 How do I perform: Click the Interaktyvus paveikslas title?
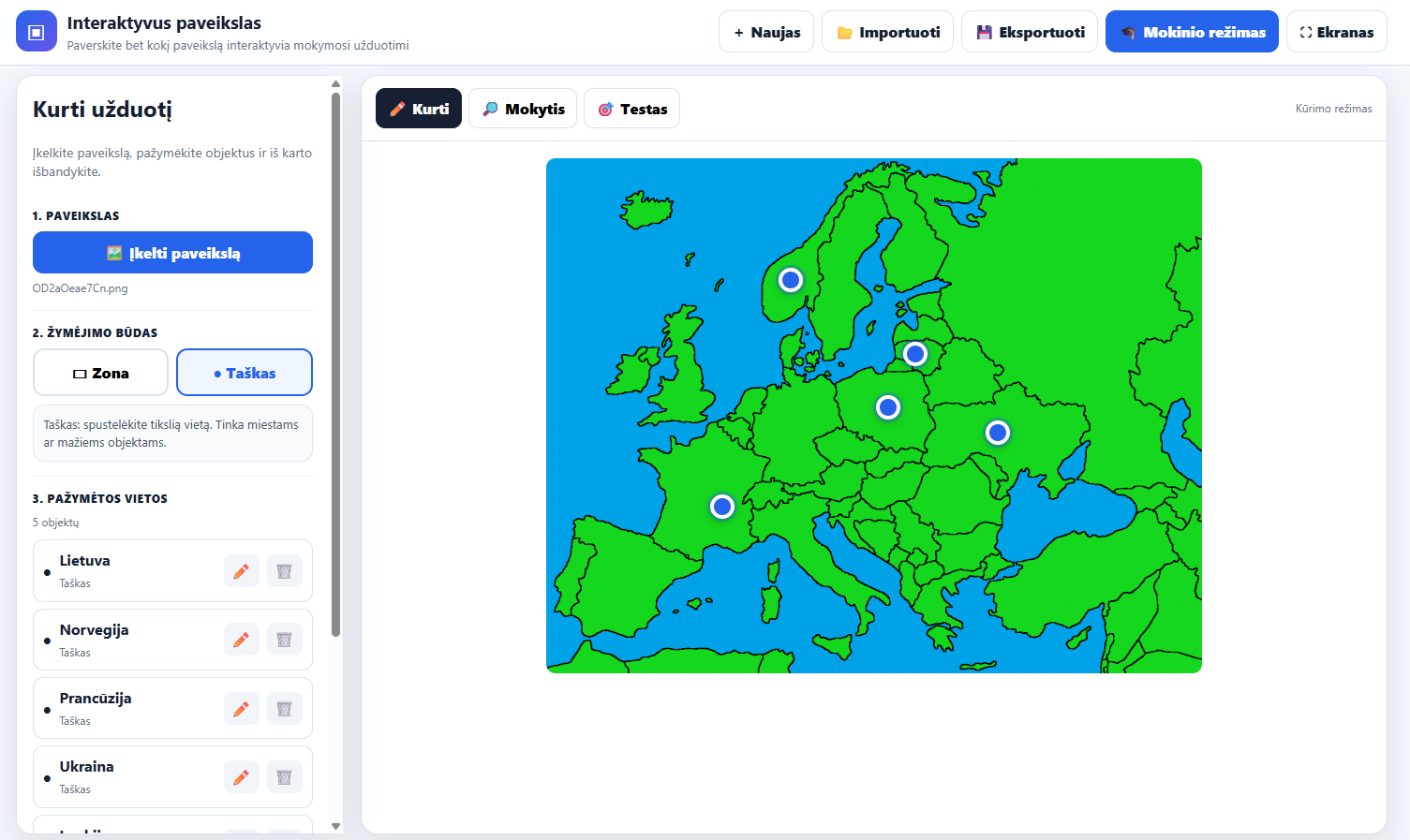164,23
